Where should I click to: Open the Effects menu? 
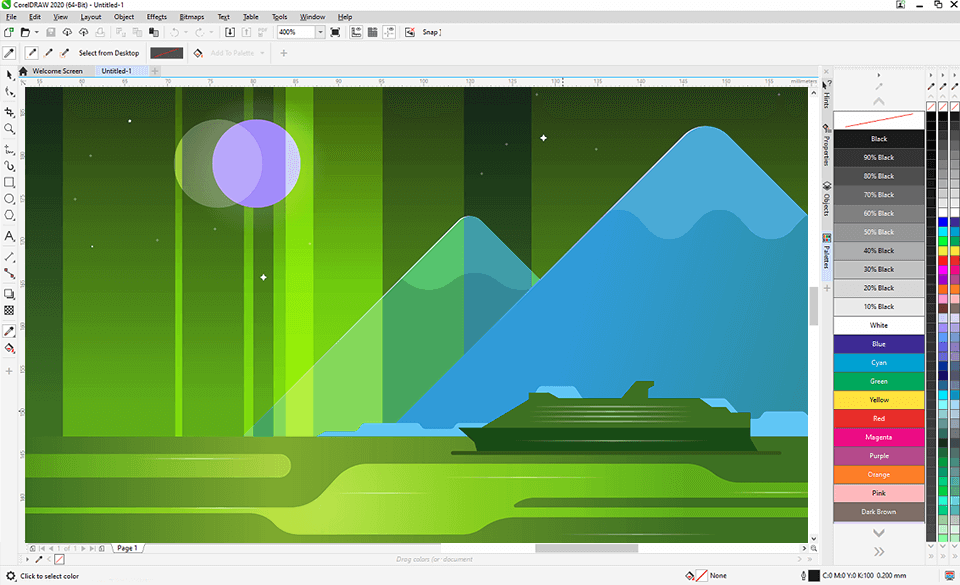tap(157, 17)
